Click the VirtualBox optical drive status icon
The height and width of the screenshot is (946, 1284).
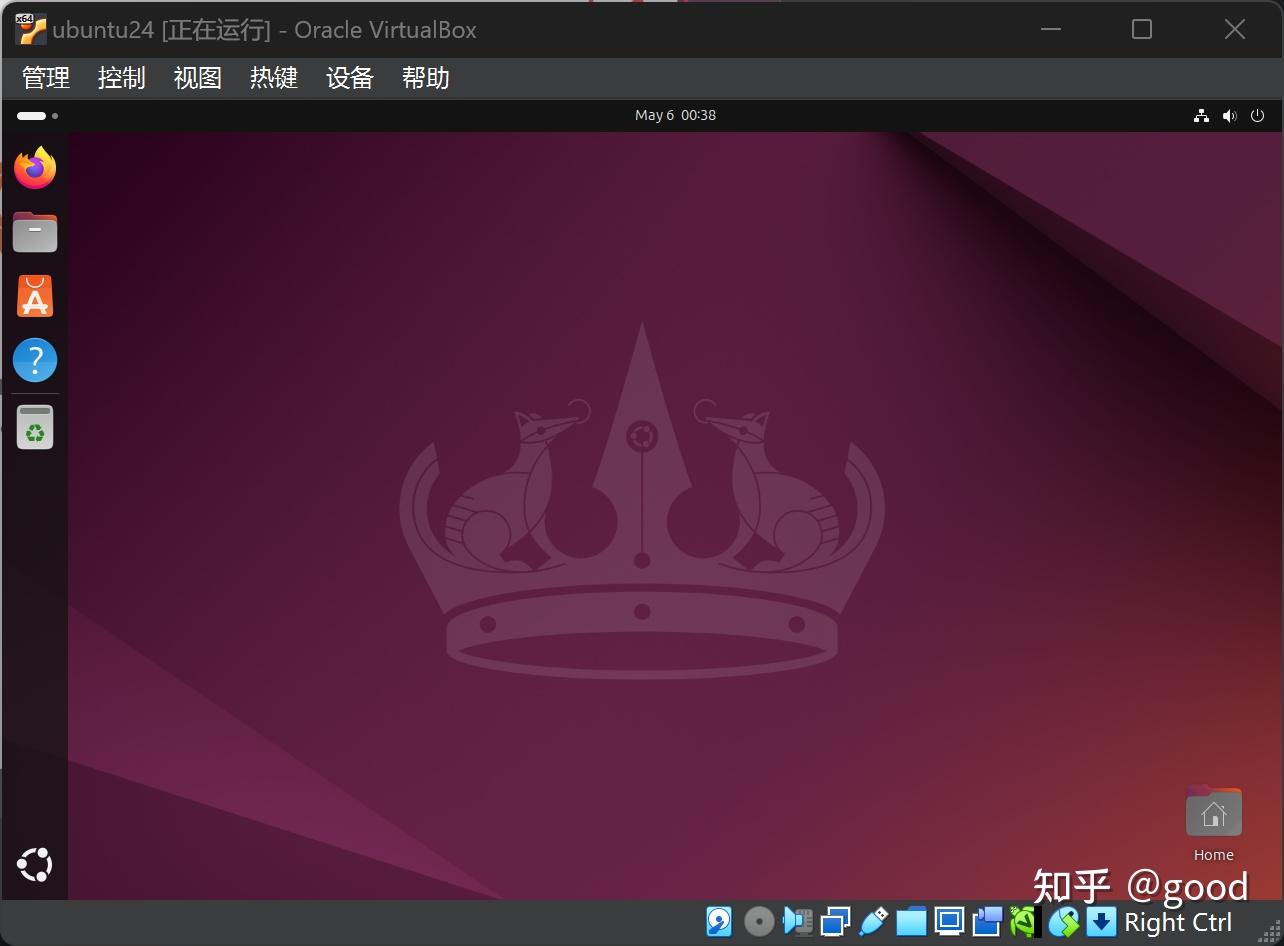pos(757,921)
